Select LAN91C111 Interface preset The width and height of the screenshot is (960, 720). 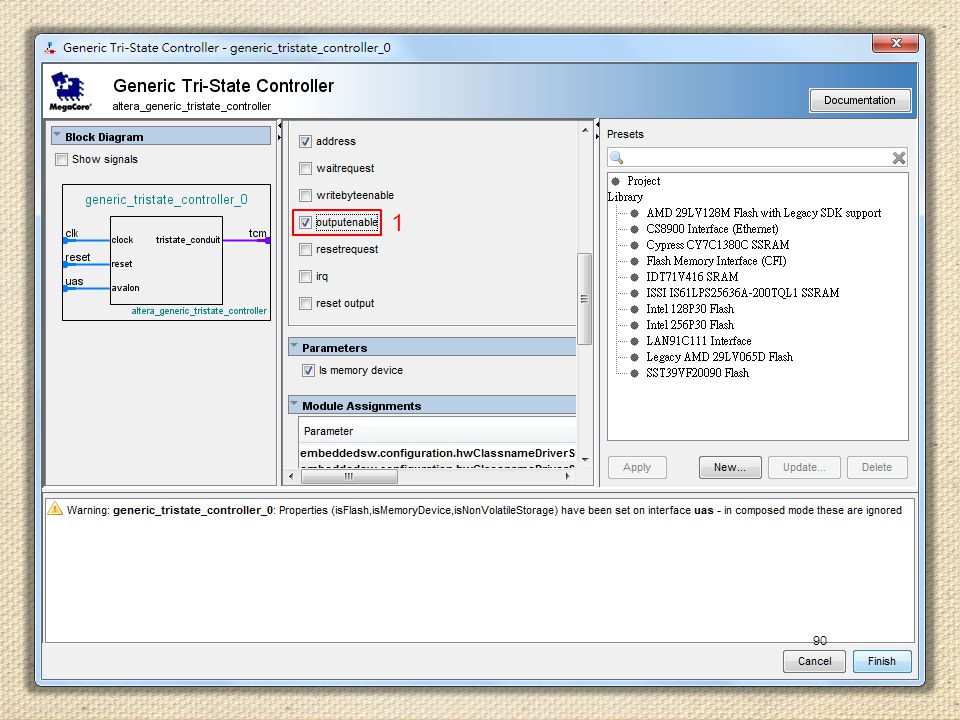[699, 340]
